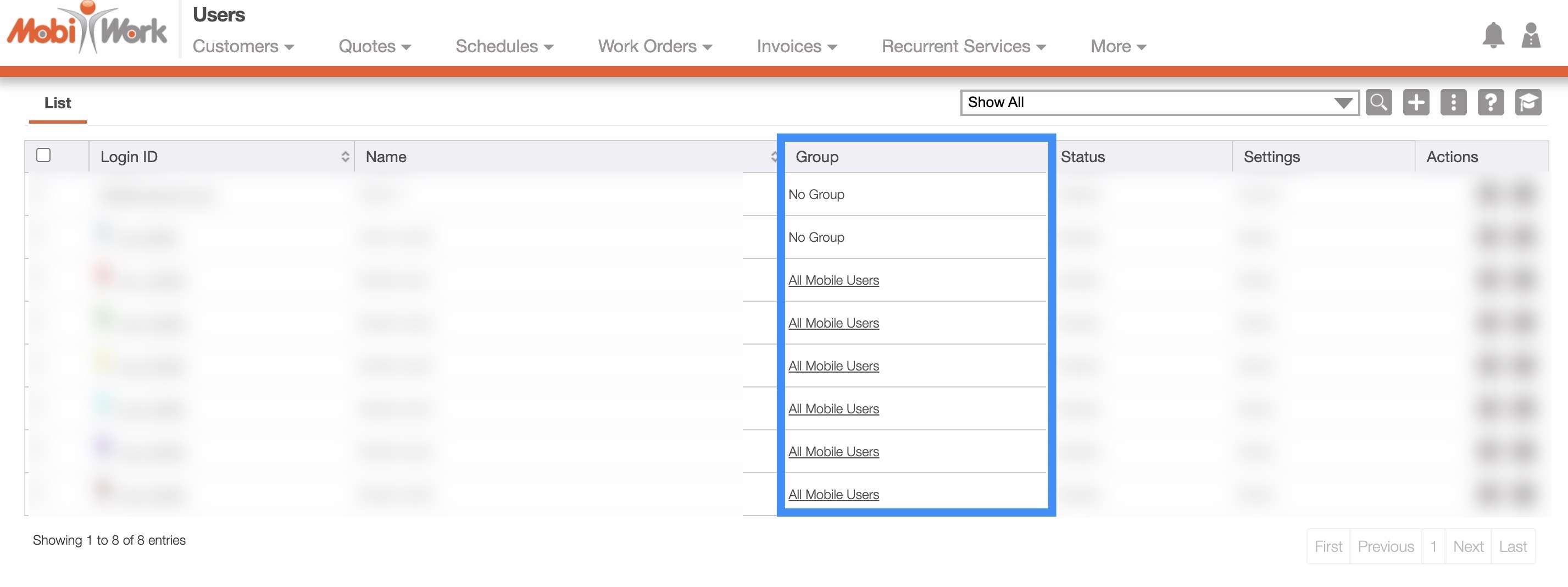
Task: Open the Work Orders menu
Action: click(x=654, y=46)
